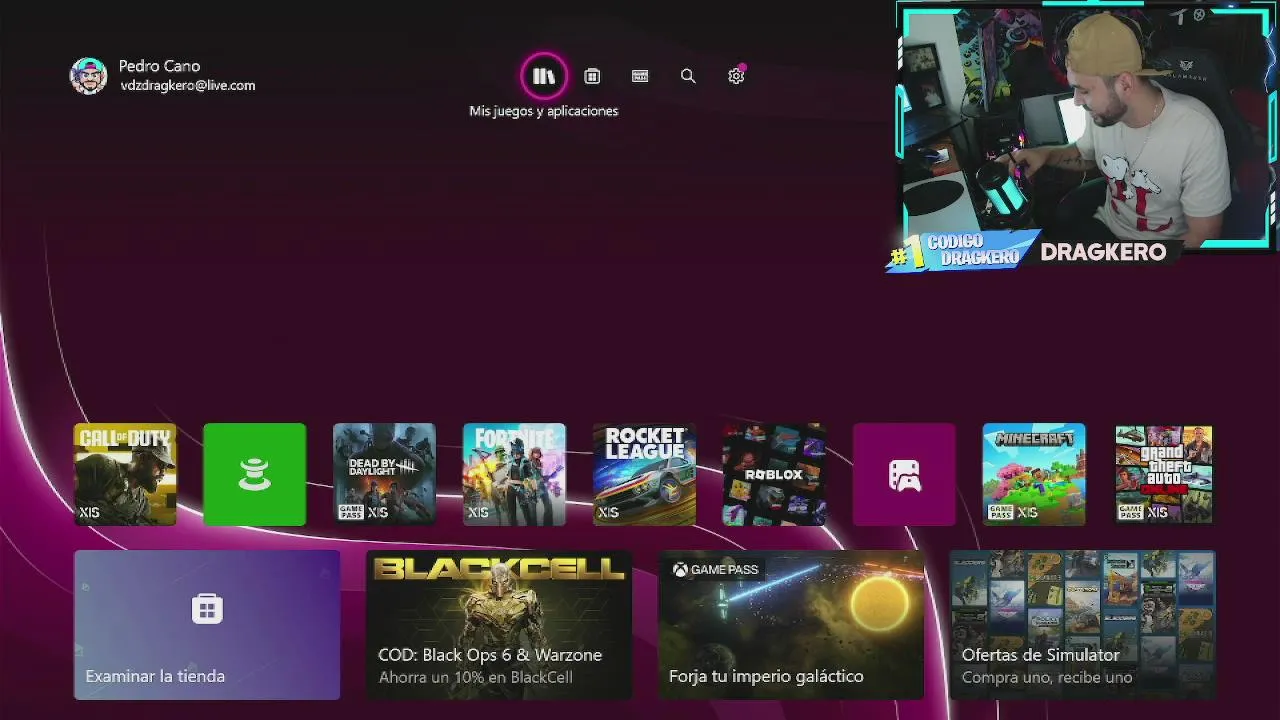Image resolution: width=1280 pixels, height=720 pixels.
Task: Click the Pedro Cano account name
Action: [159, 66]
